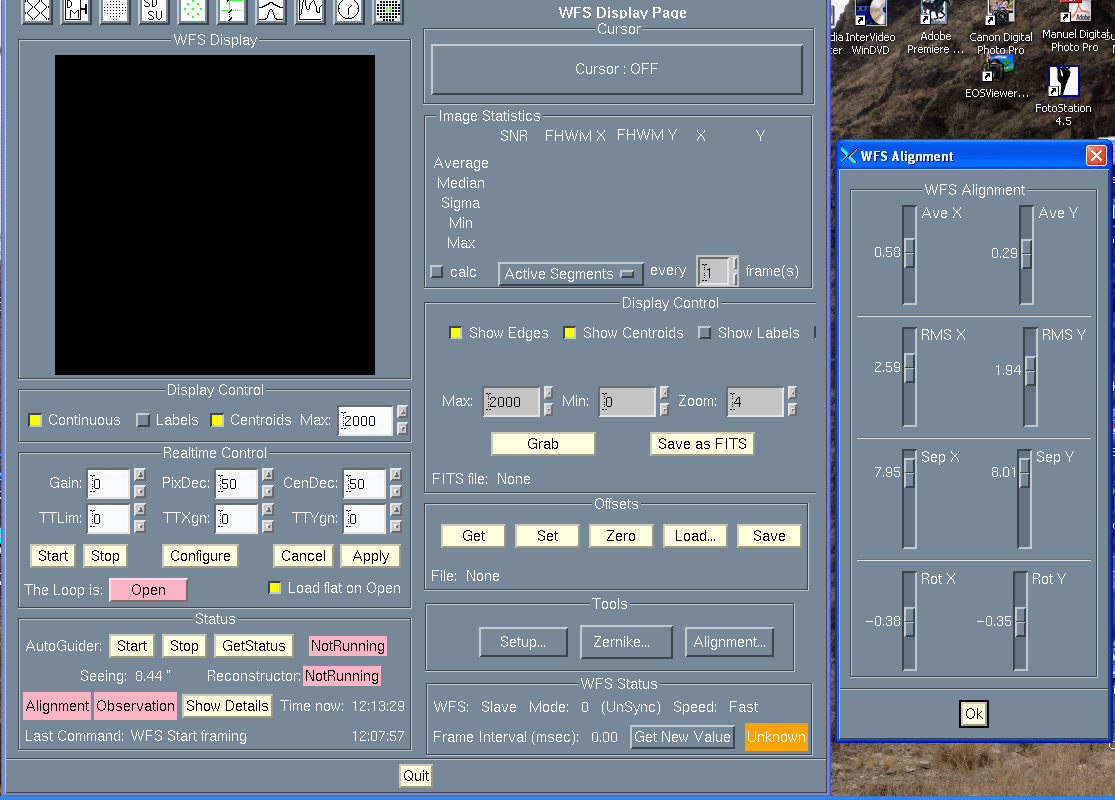This screenshot has height=800, width=1115.
Task: Click the SU SU toolbar icon
Action: click(x=152, y=10)
